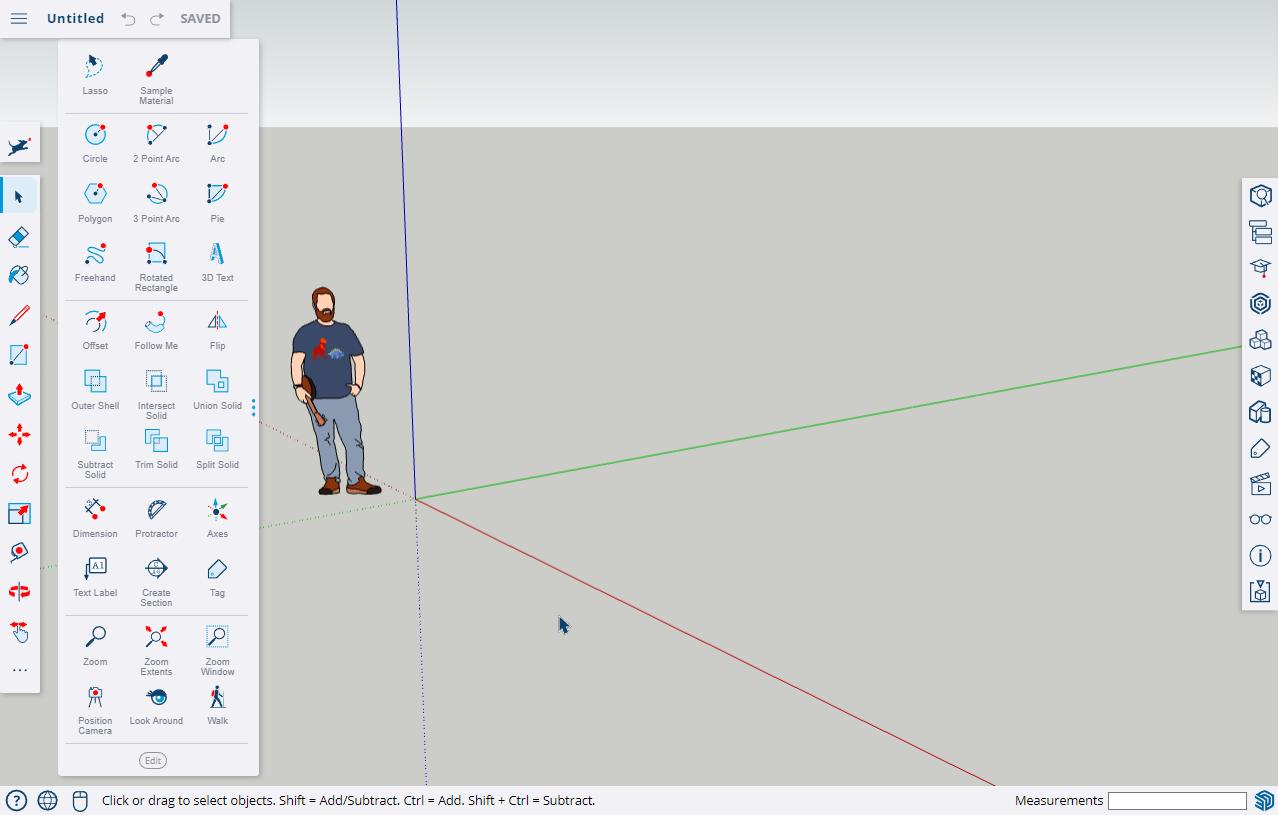Click the Edit button below the palette

(152, 760)
